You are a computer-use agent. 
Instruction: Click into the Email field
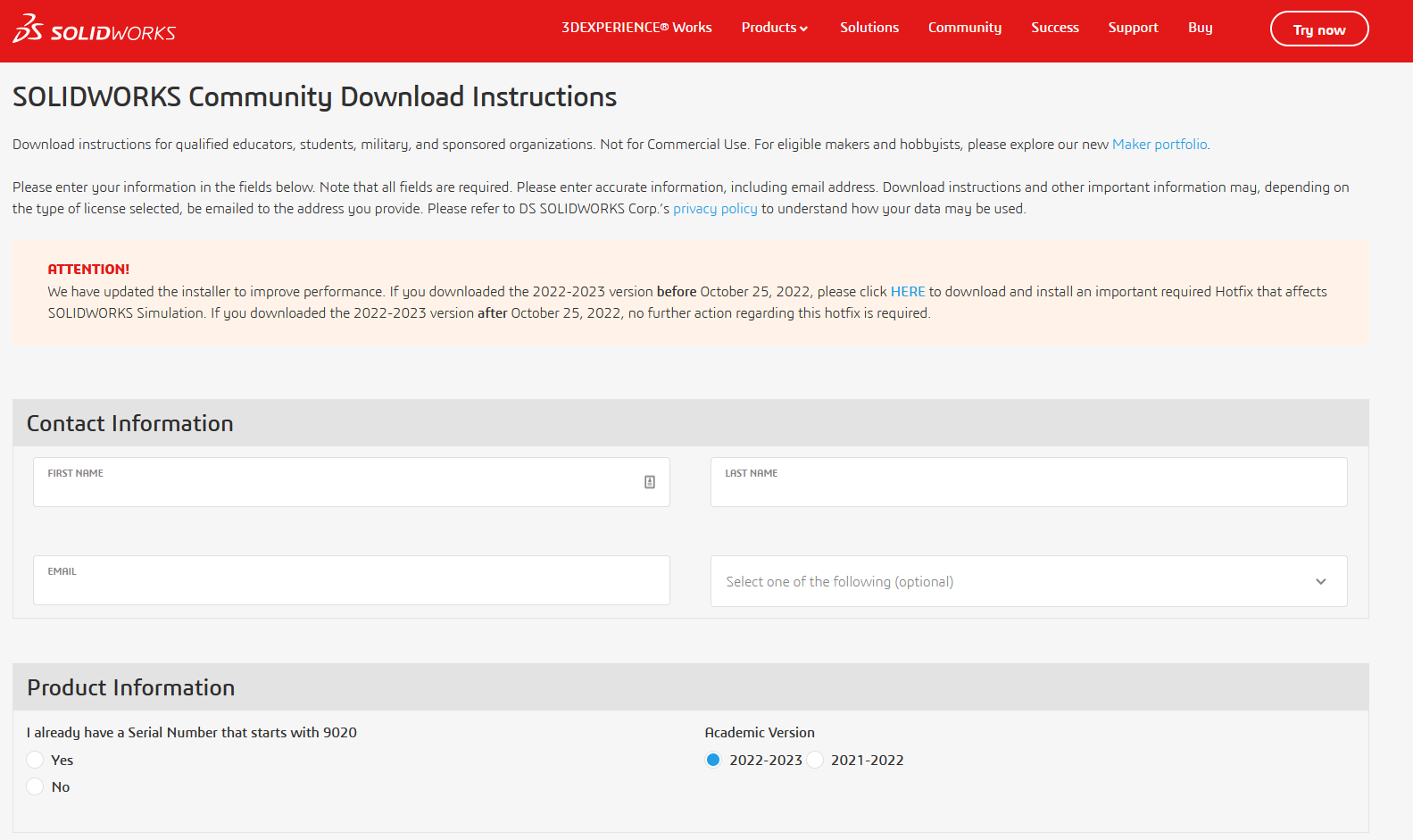(x=352, y=580)
